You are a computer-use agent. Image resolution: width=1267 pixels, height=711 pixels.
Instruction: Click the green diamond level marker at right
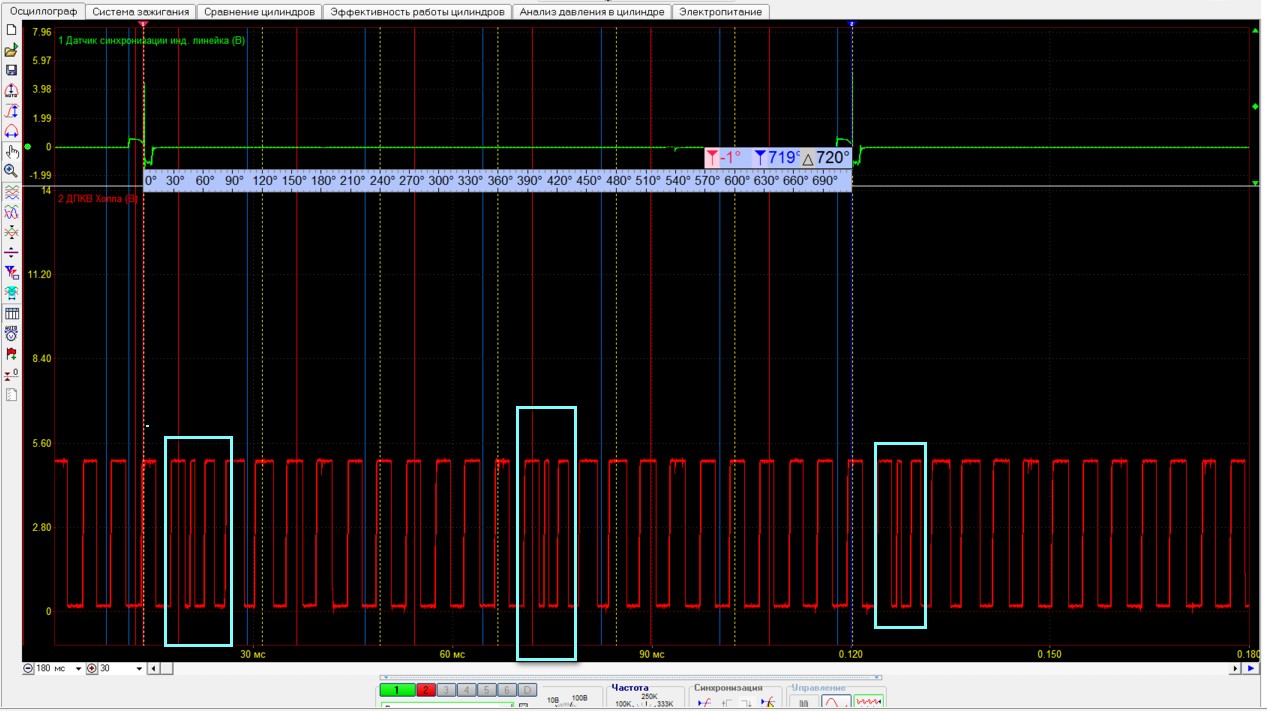[1256, 107]
